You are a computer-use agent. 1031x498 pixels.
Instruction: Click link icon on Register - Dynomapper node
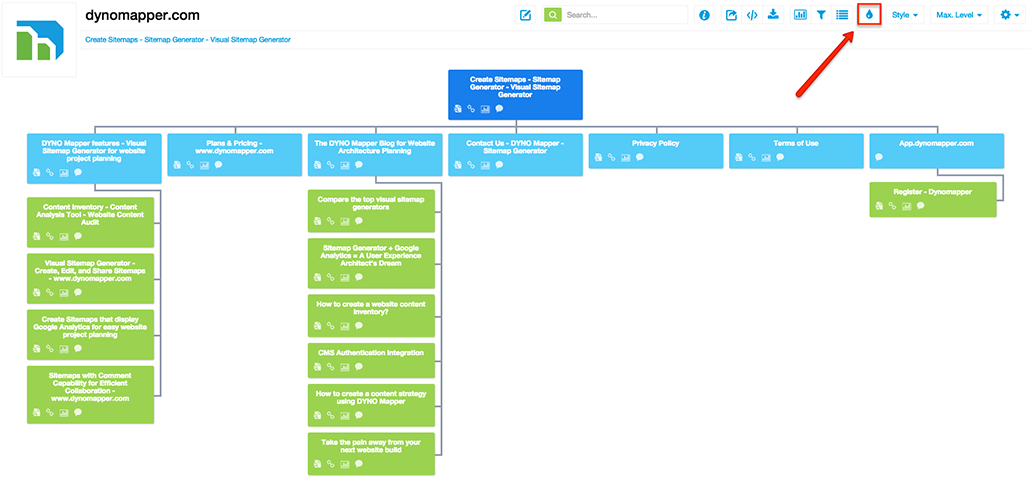(x=893, y=206)
